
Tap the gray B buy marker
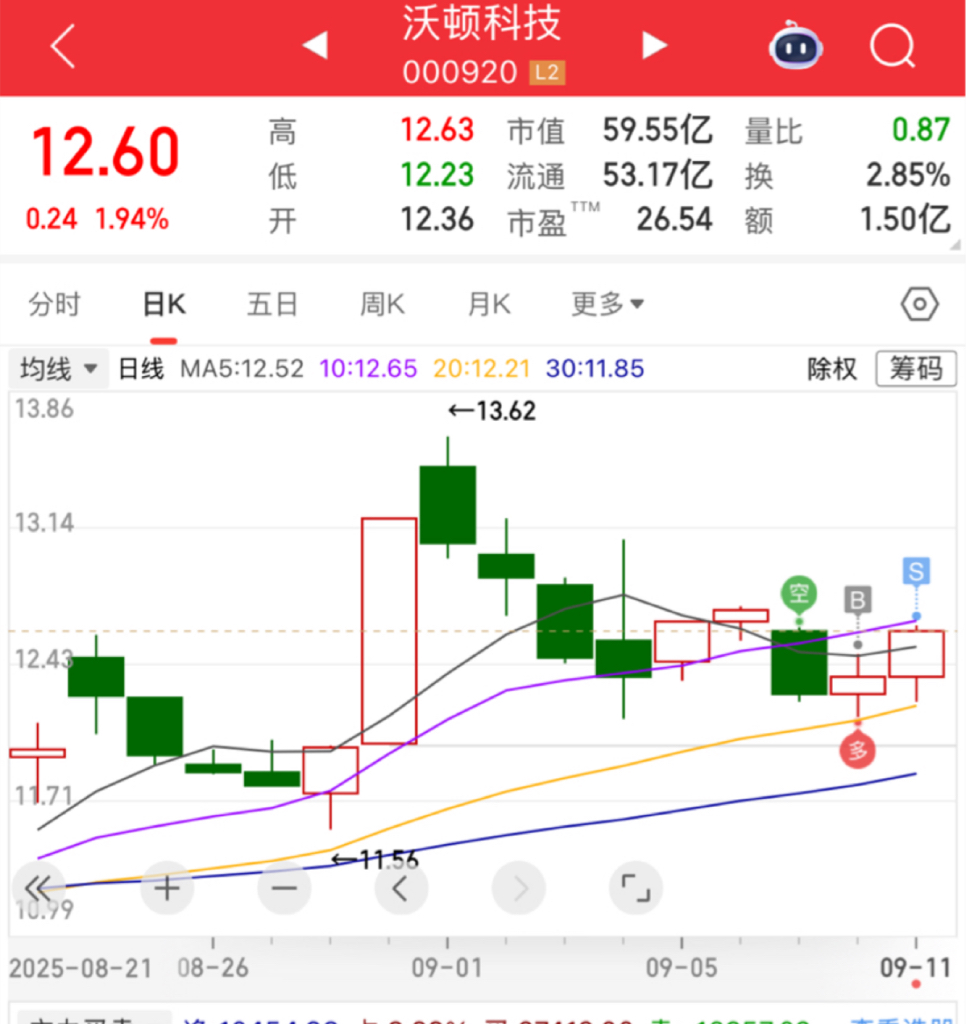858,600
